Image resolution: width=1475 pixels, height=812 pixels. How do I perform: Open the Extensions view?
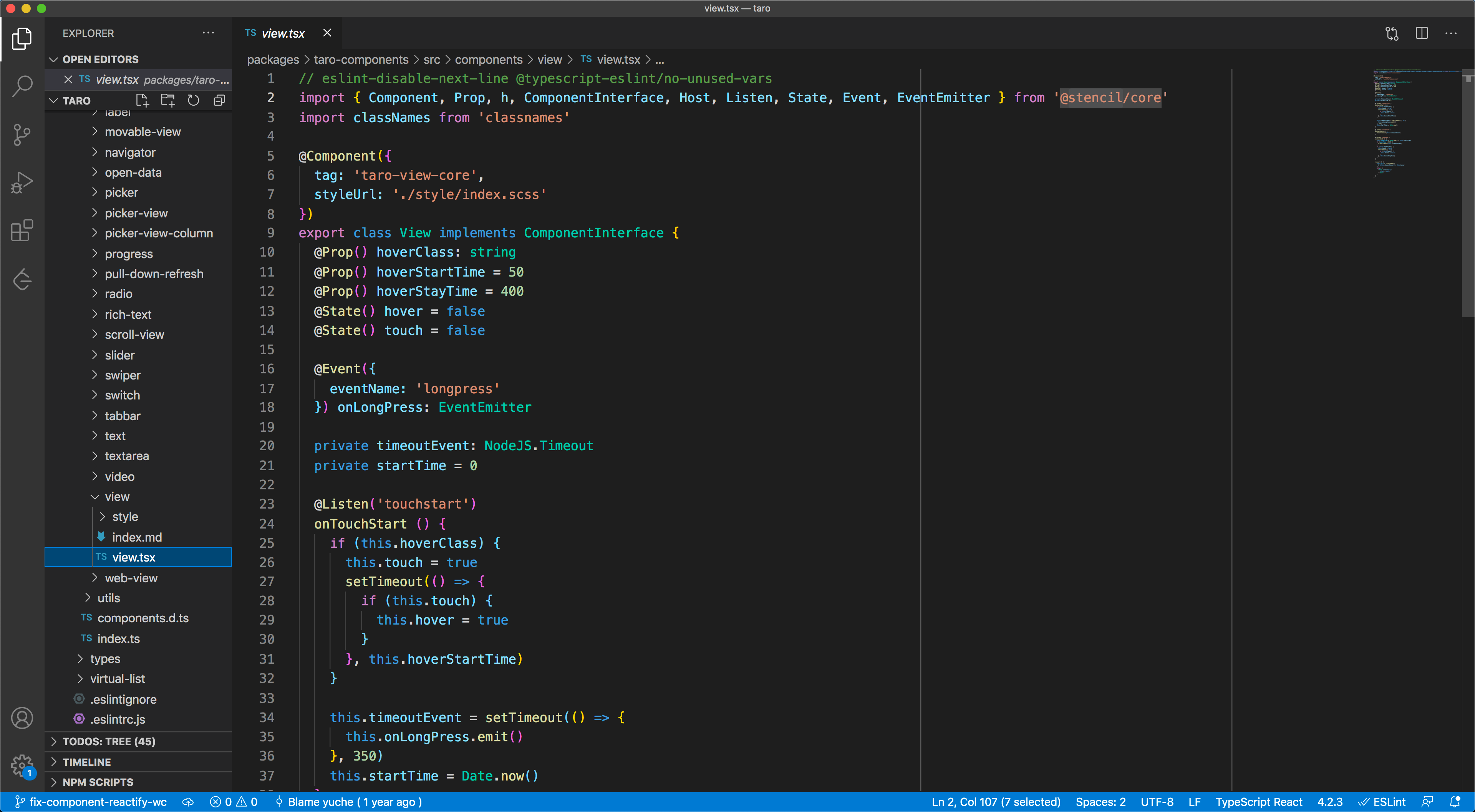tap(22, 231)
